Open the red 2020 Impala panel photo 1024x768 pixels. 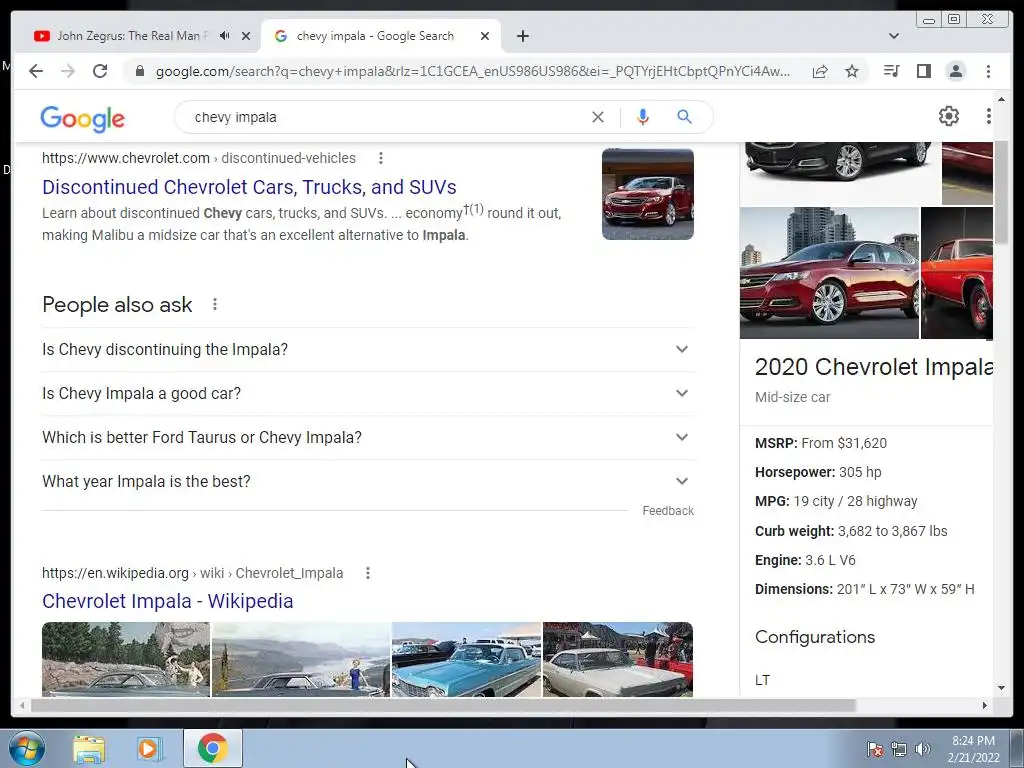pos(829,273)
